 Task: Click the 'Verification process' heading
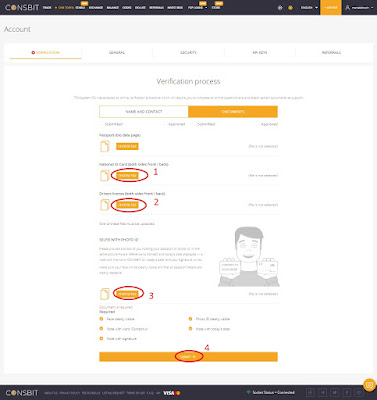tap(188, 81)
